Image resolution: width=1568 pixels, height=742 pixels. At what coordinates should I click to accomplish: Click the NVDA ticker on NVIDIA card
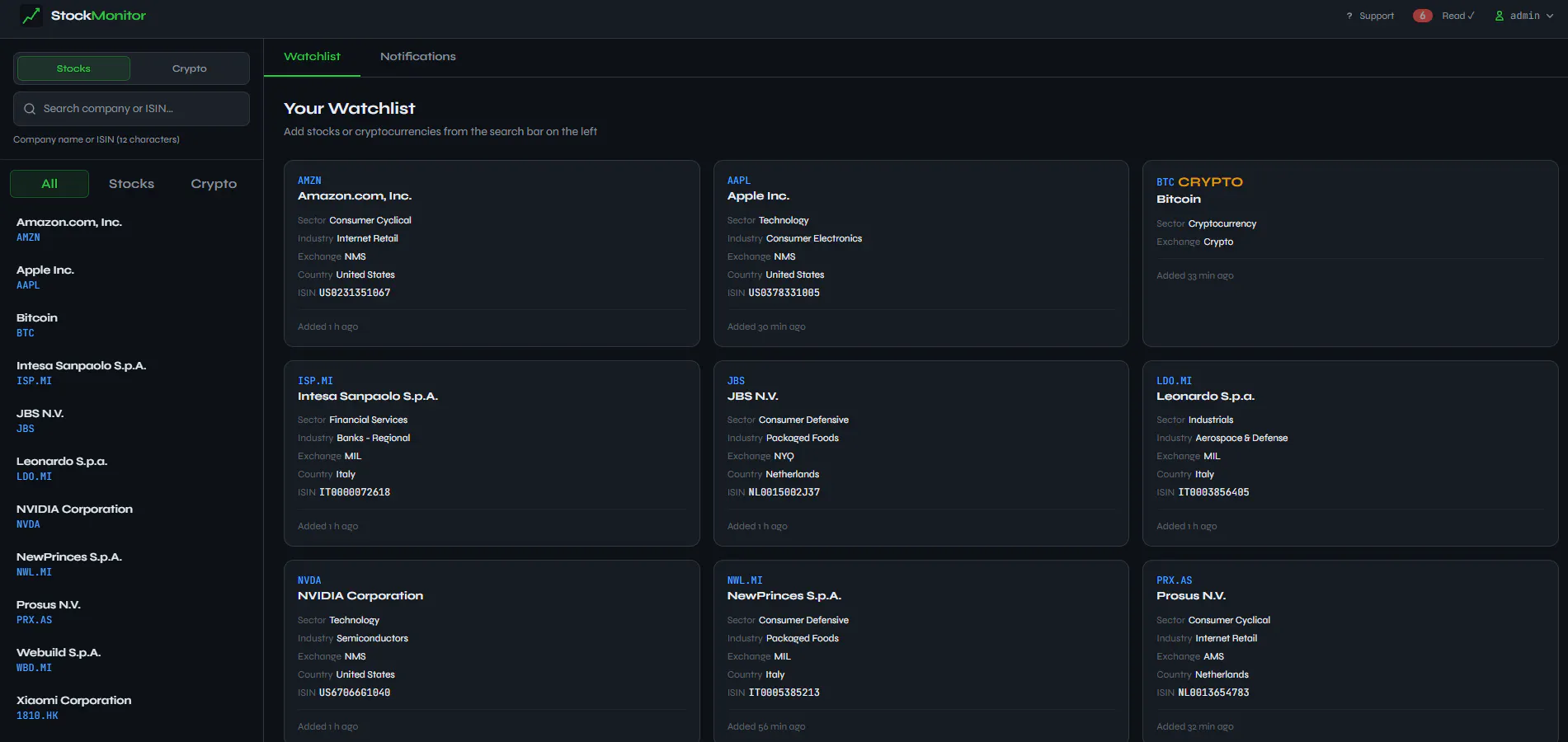[309, 580]
